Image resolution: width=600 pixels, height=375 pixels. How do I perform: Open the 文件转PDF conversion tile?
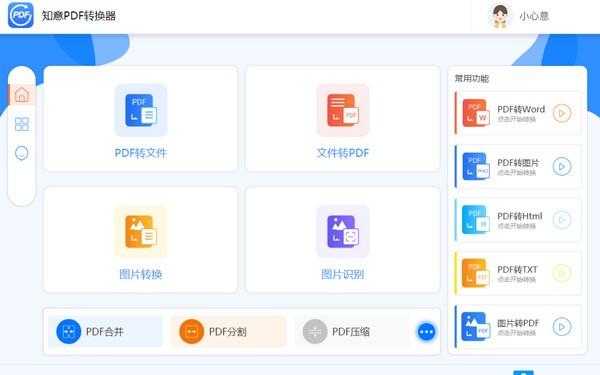tap(342, 119)
